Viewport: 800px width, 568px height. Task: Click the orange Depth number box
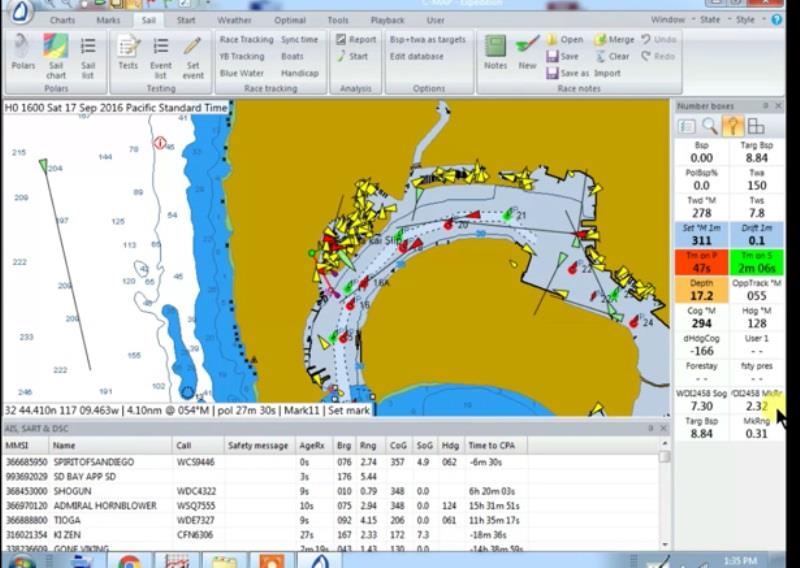(702, 290)
